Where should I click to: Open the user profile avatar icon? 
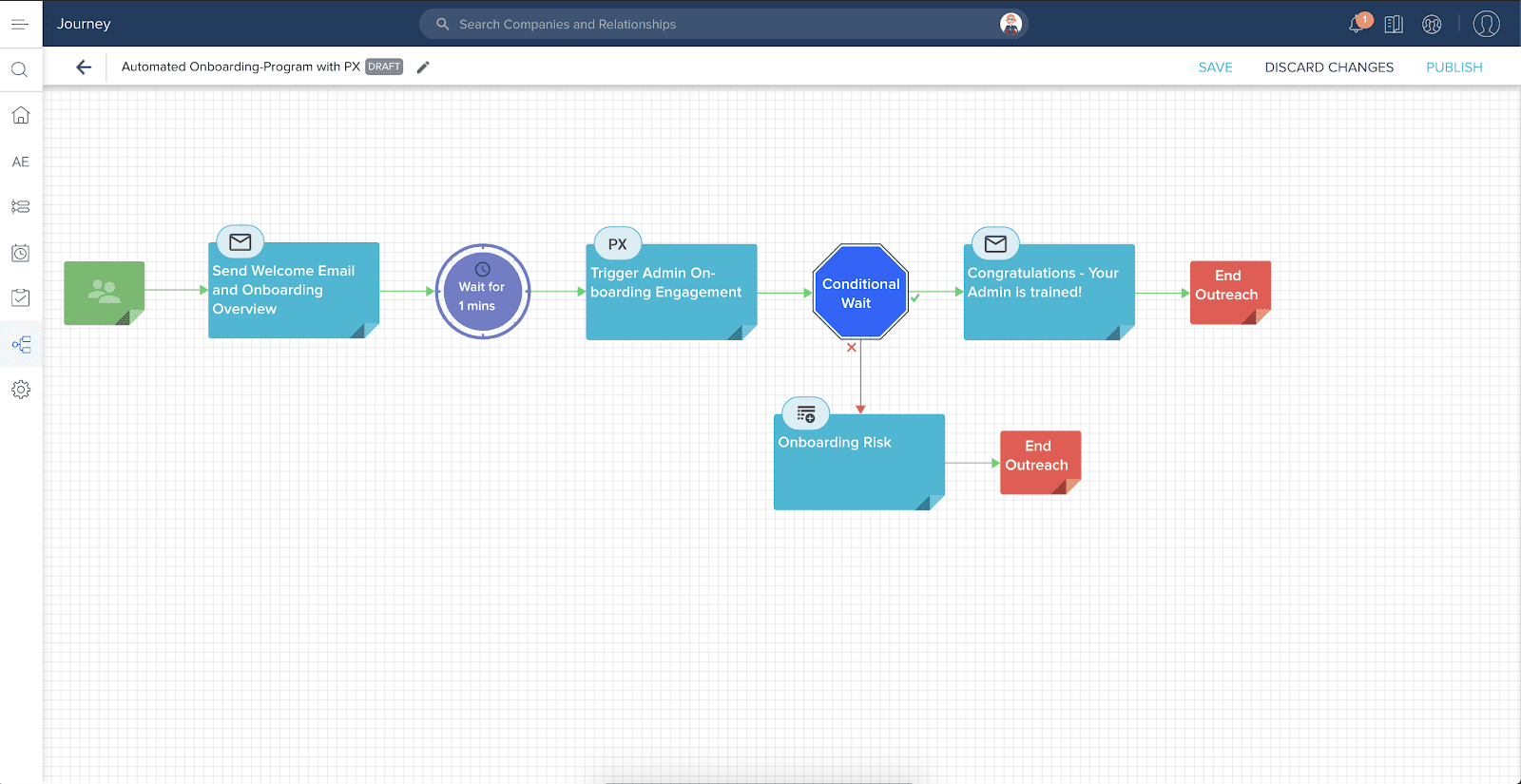click(x=1486, y=24)
